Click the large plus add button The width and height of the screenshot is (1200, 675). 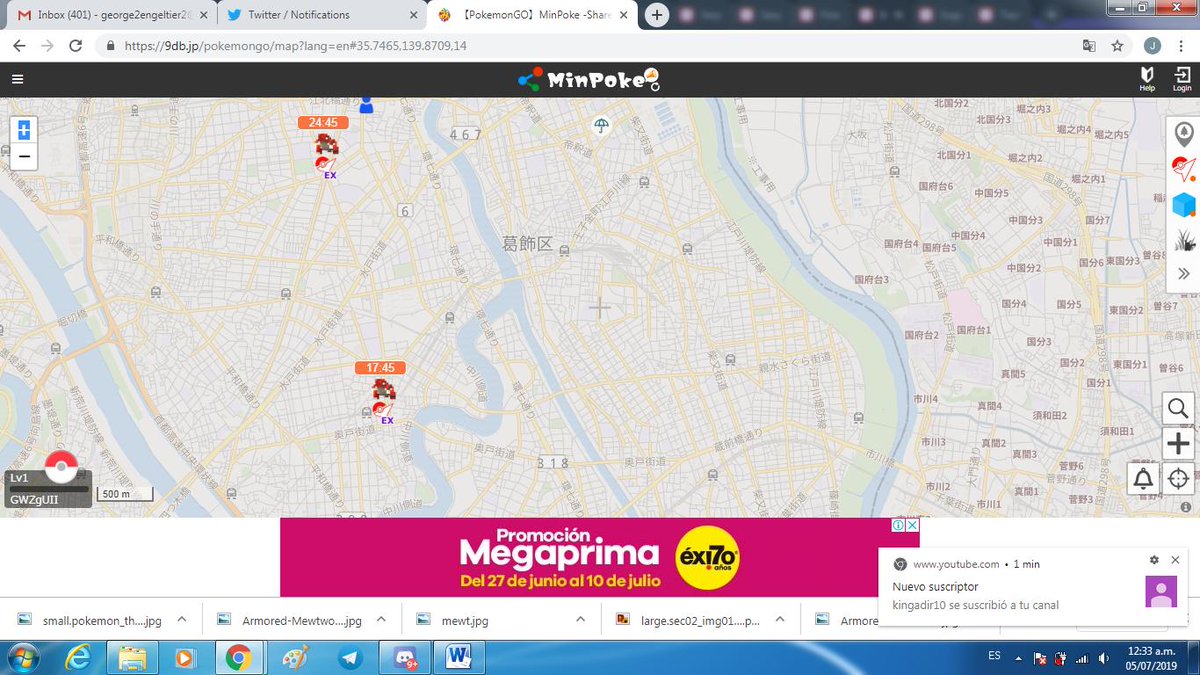click(x=1178, y=443)
